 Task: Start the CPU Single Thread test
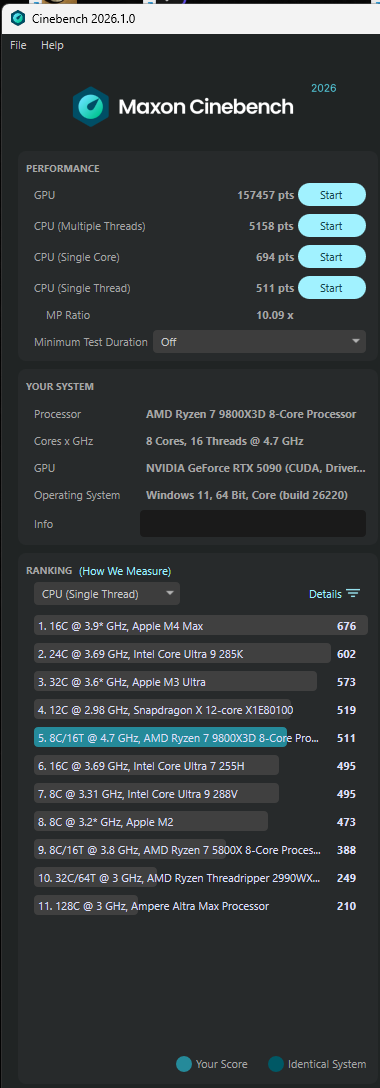pos(331,288)
